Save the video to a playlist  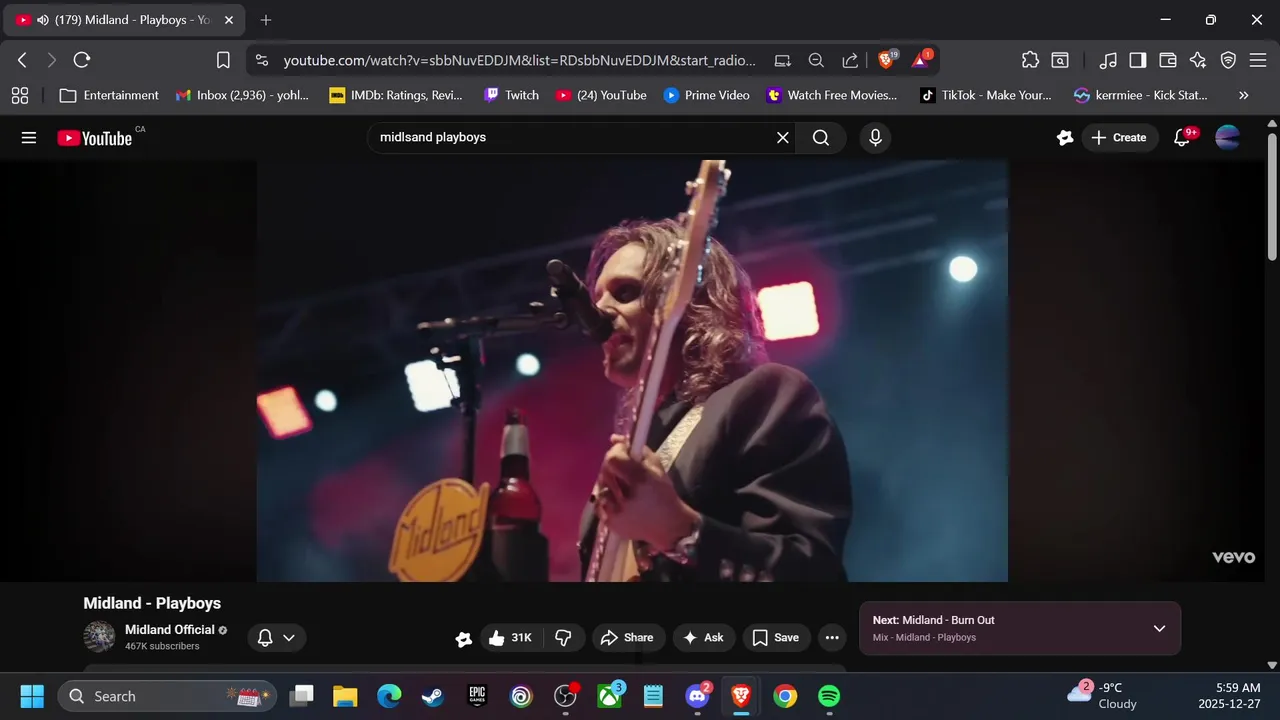coord(776,637)
